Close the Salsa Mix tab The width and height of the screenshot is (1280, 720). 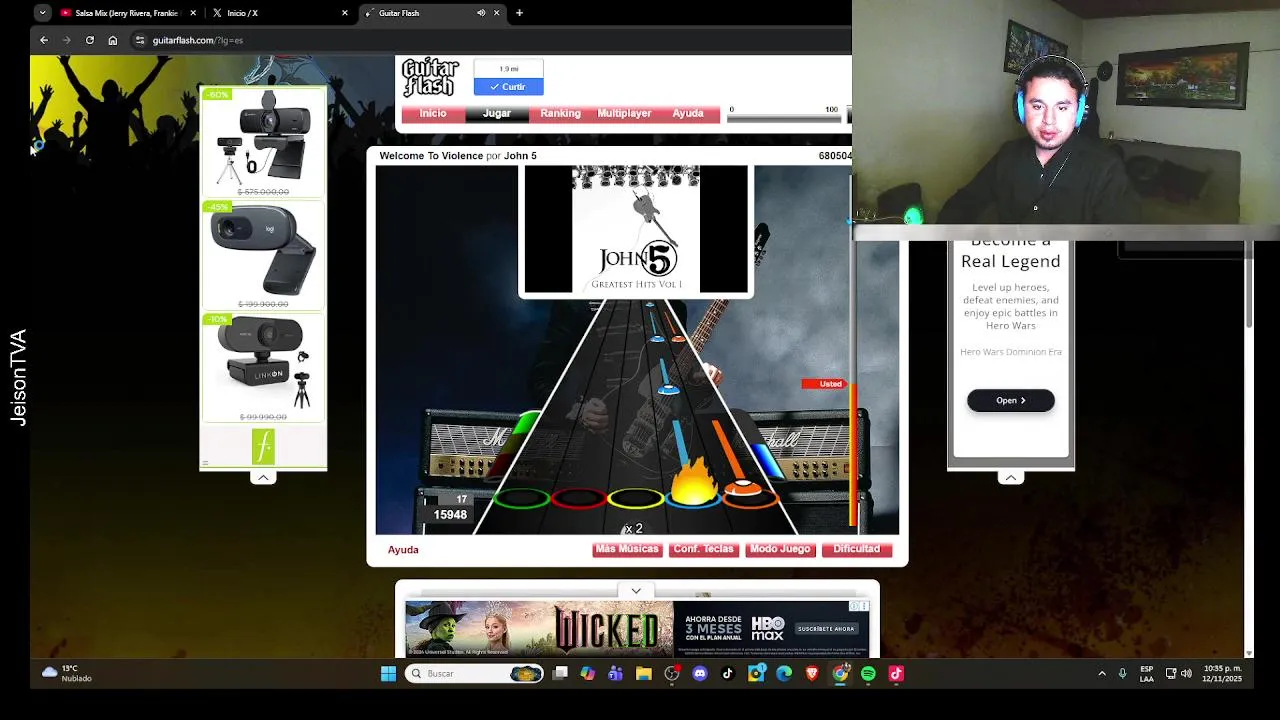point(193,13)
